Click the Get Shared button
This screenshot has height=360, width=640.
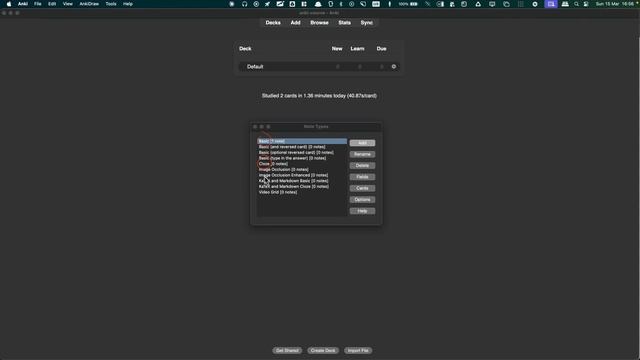(x=287, y=350)
